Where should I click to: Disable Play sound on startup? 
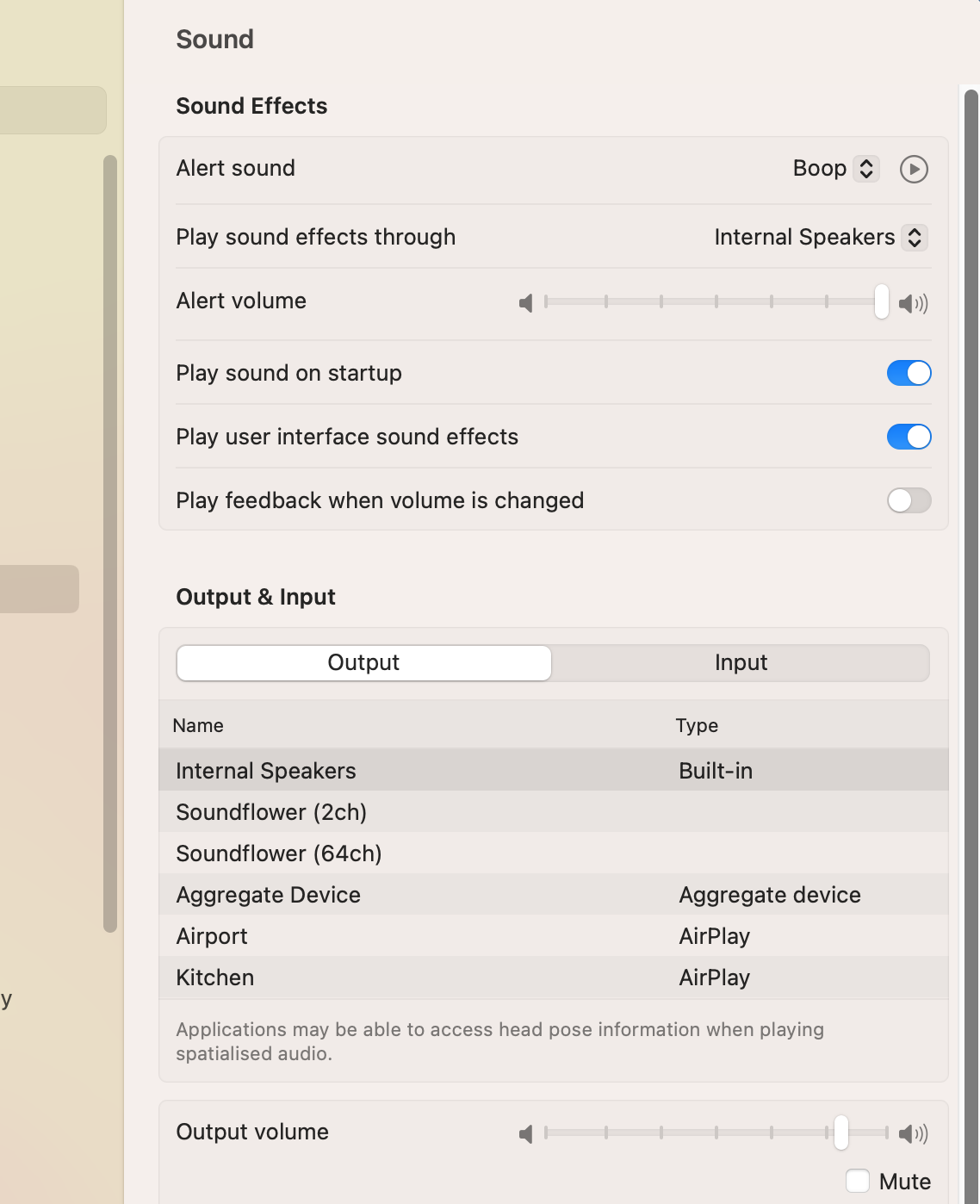909,373
